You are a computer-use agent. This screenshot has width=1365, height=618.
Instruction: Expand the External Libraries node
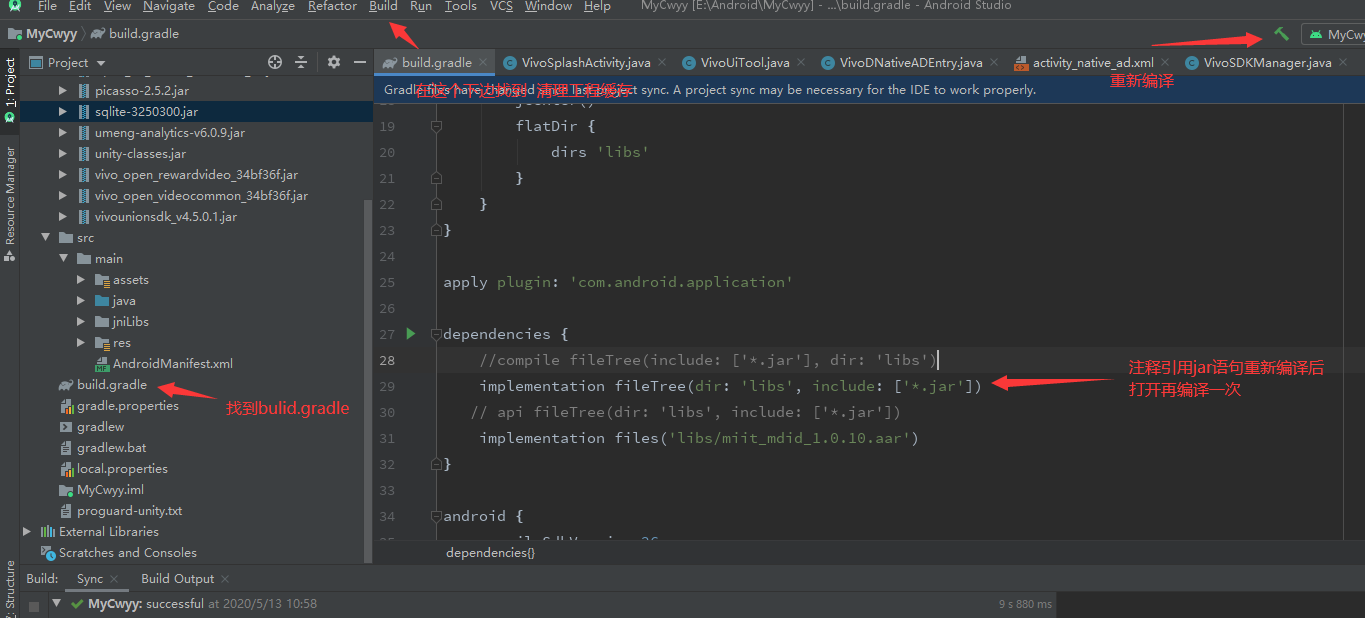pyautogui.click(x=26, y=531)
